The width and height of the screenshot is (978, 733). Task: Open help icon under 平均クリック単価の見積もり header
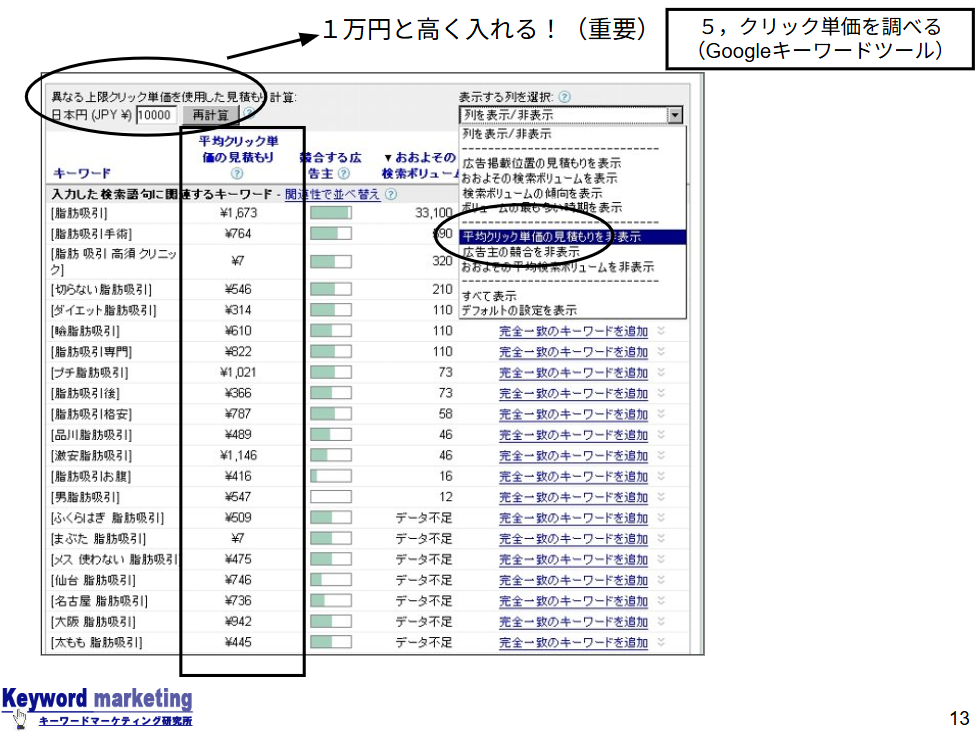click(237, 173)
